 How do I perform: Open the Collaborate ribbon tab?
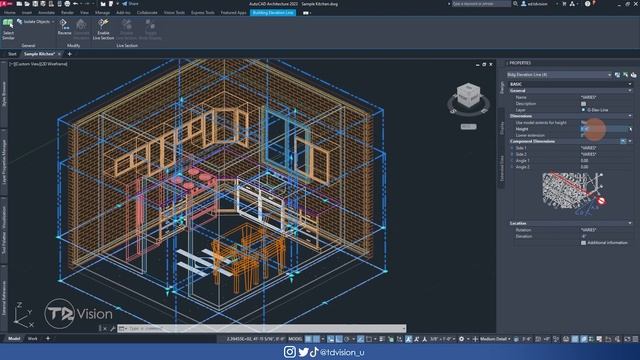coord(147,13)
